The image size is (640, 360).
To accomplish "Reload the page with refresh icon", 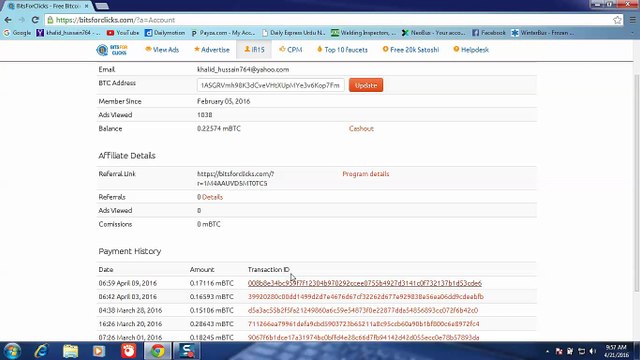I will pyautogui.click(x=35, y=20).
